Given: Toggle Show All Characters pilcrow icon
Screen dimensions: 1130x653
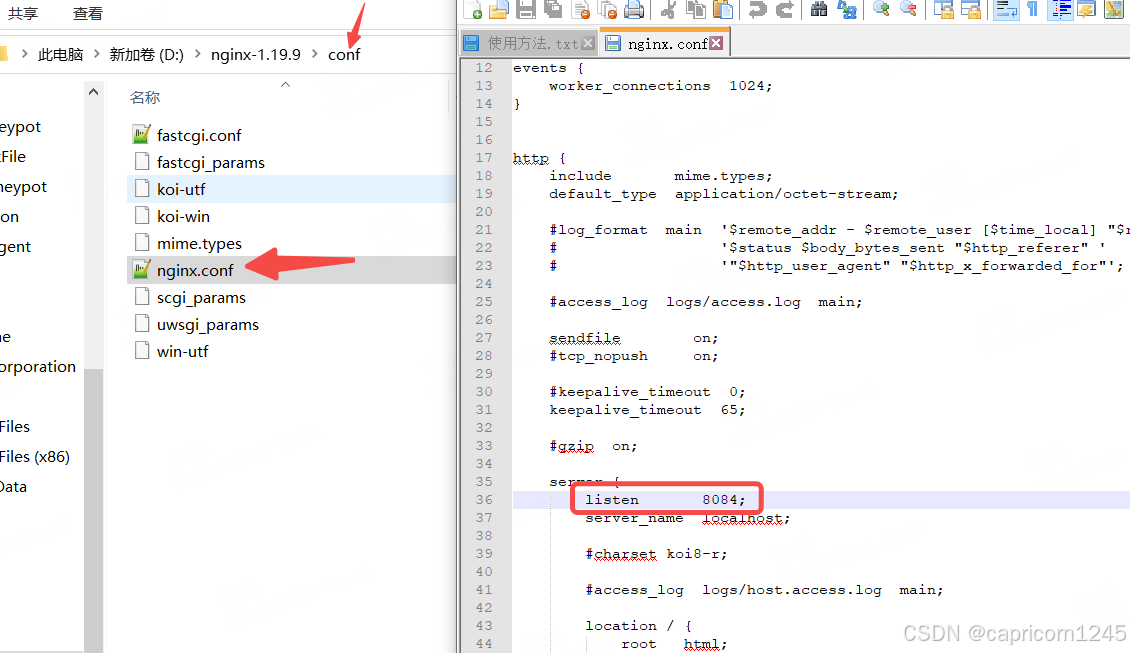Looking at the screenshot, I should point(1032,9).
